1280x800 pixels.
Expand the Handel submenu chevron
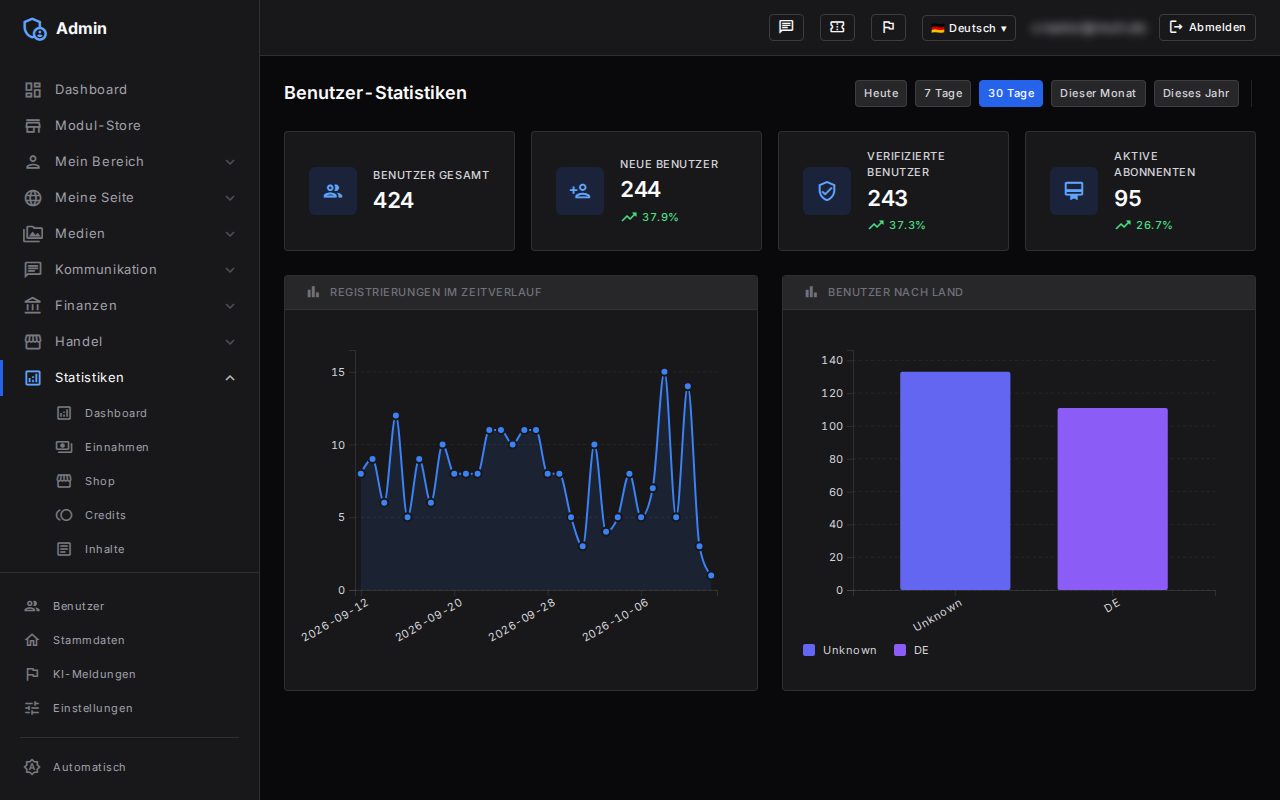pos(230,341)
